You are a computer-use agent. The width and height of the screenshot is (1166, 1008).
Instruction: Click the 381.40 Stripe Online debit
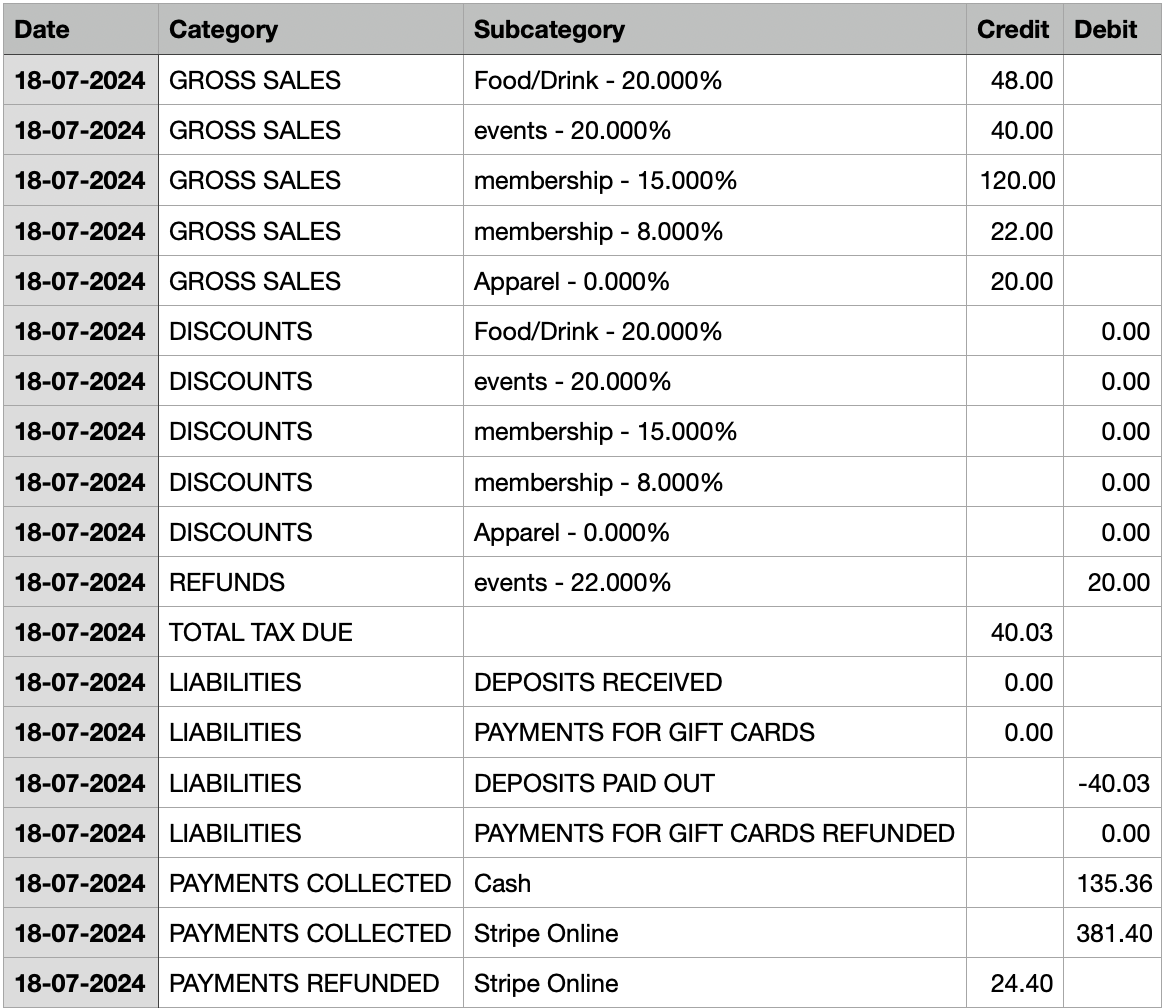click(x=1114, y=933)
